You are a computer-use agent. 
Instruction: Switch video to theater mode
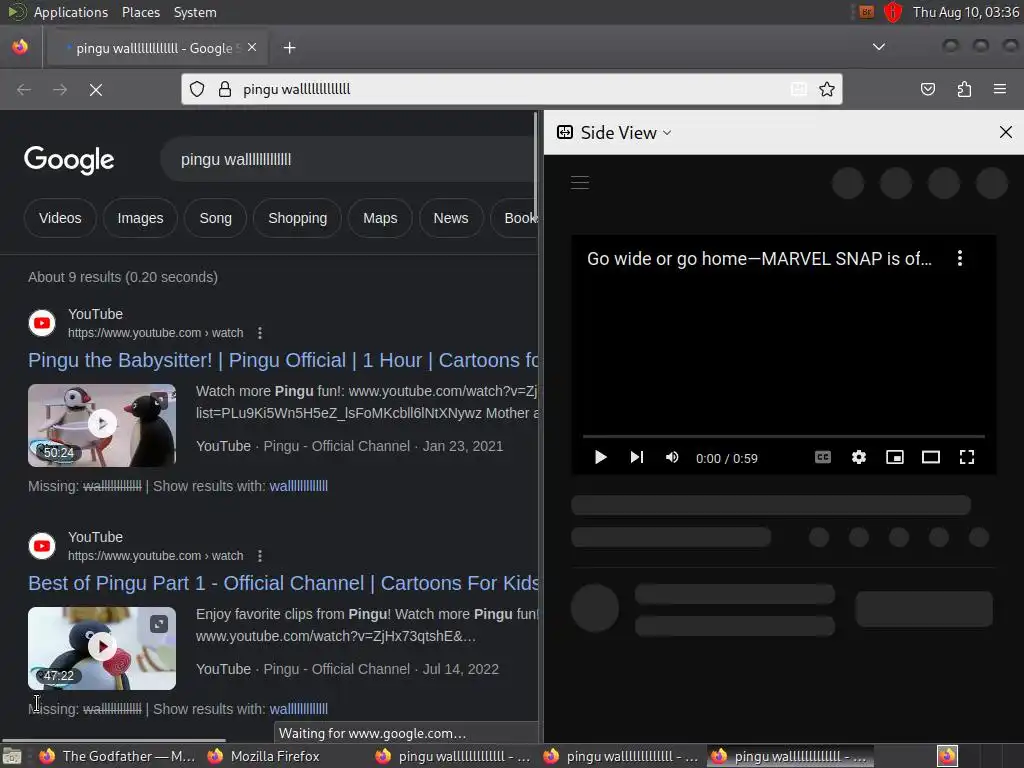[x=931, y=457]
